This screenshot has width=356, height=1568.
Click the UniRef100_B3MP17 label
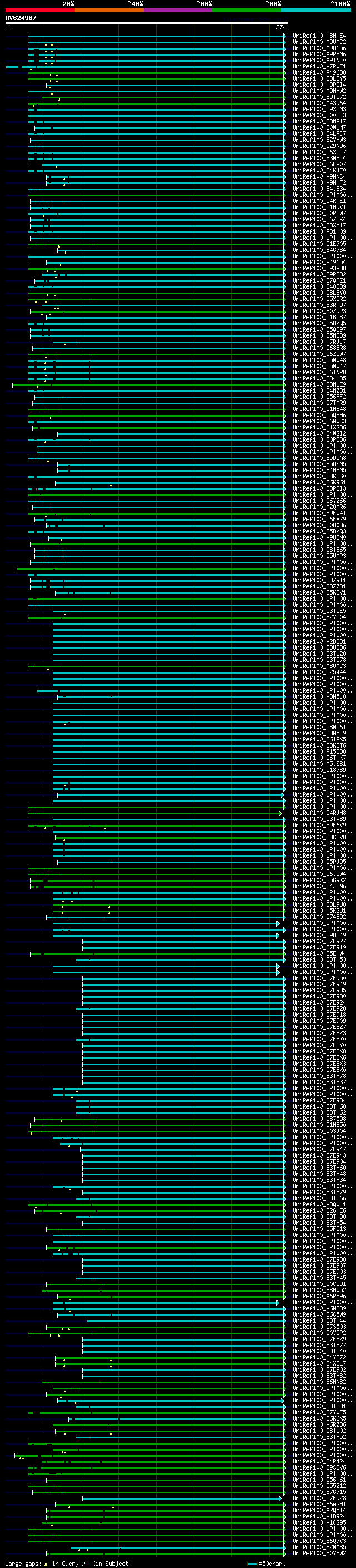tap(319, 122)
